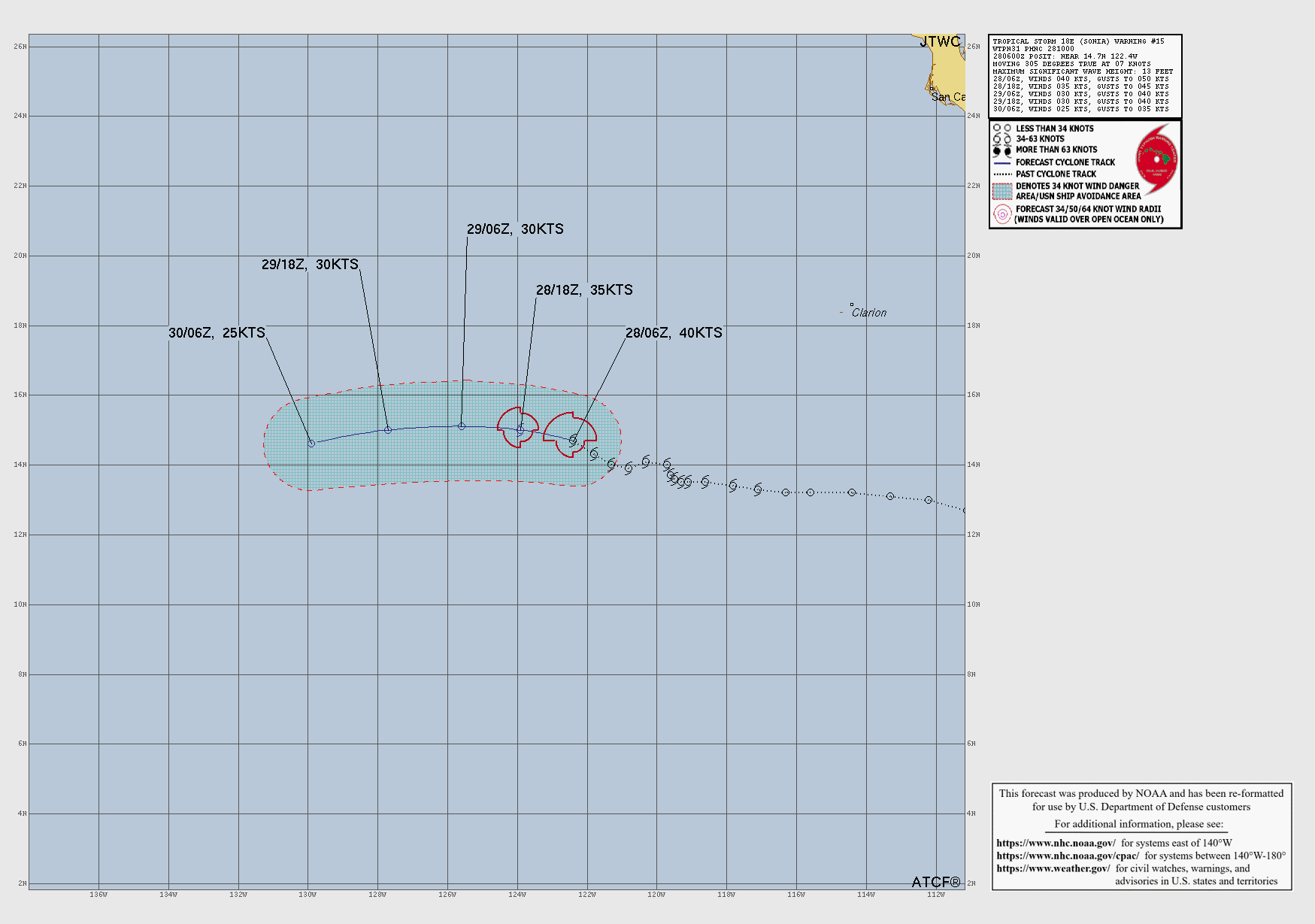Open the nhc.noaa.gov/cpac link
The width and height of the screenshot is (1315, 924).
coord(1067,856)
